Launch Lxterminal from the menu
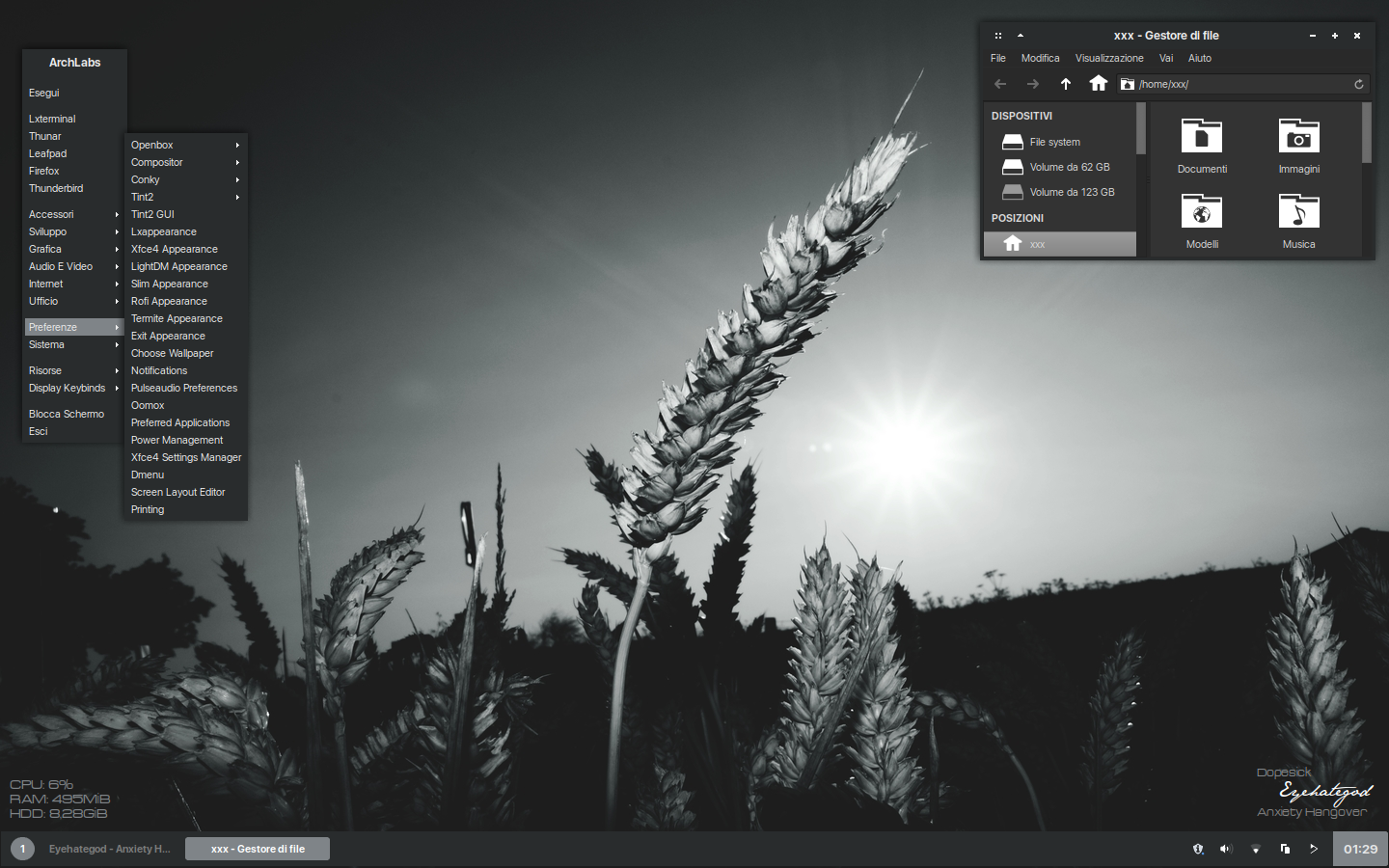 coord(74,119)
